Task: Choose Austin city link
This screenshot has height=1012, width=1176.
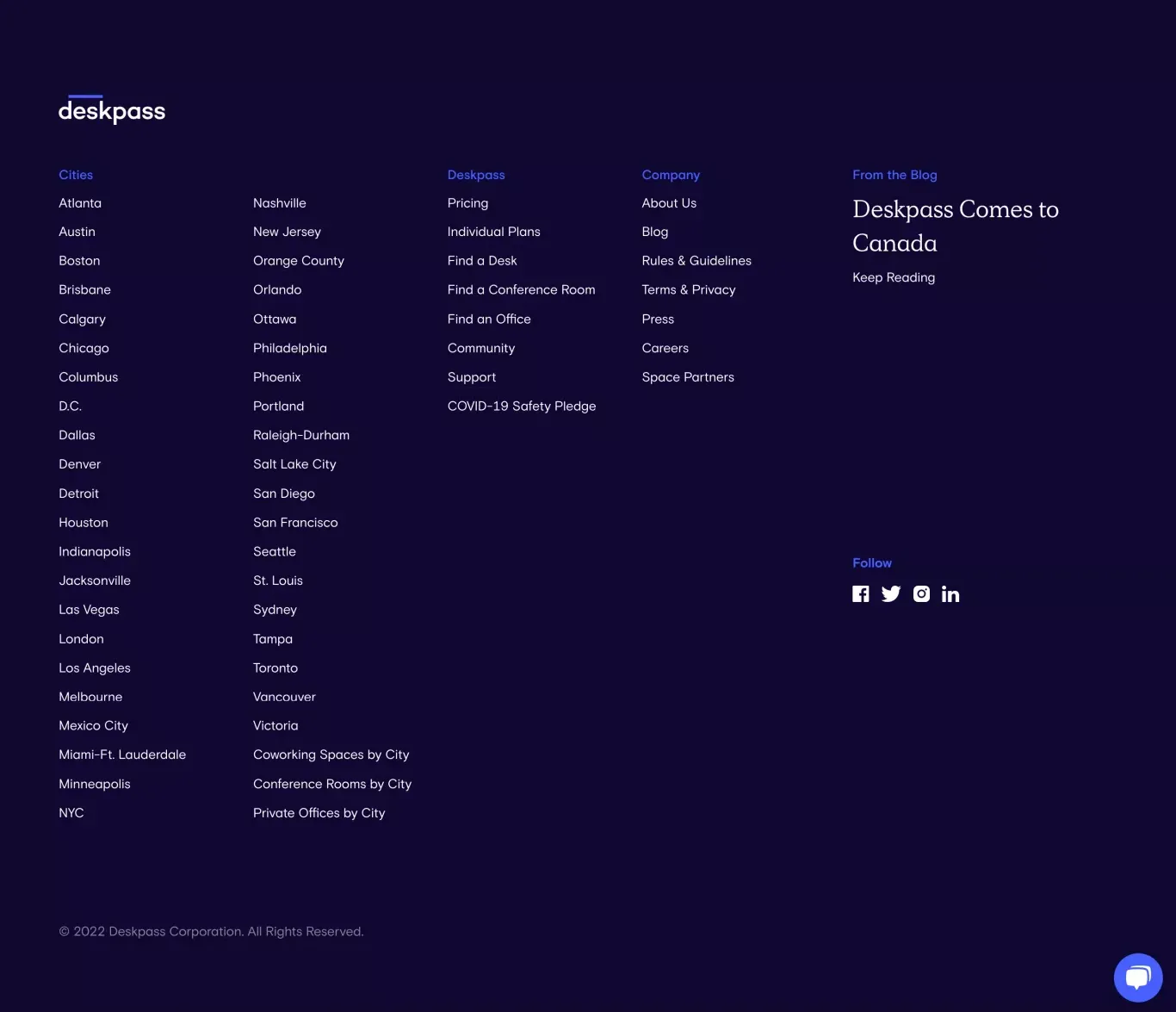Action: point(77,232)
